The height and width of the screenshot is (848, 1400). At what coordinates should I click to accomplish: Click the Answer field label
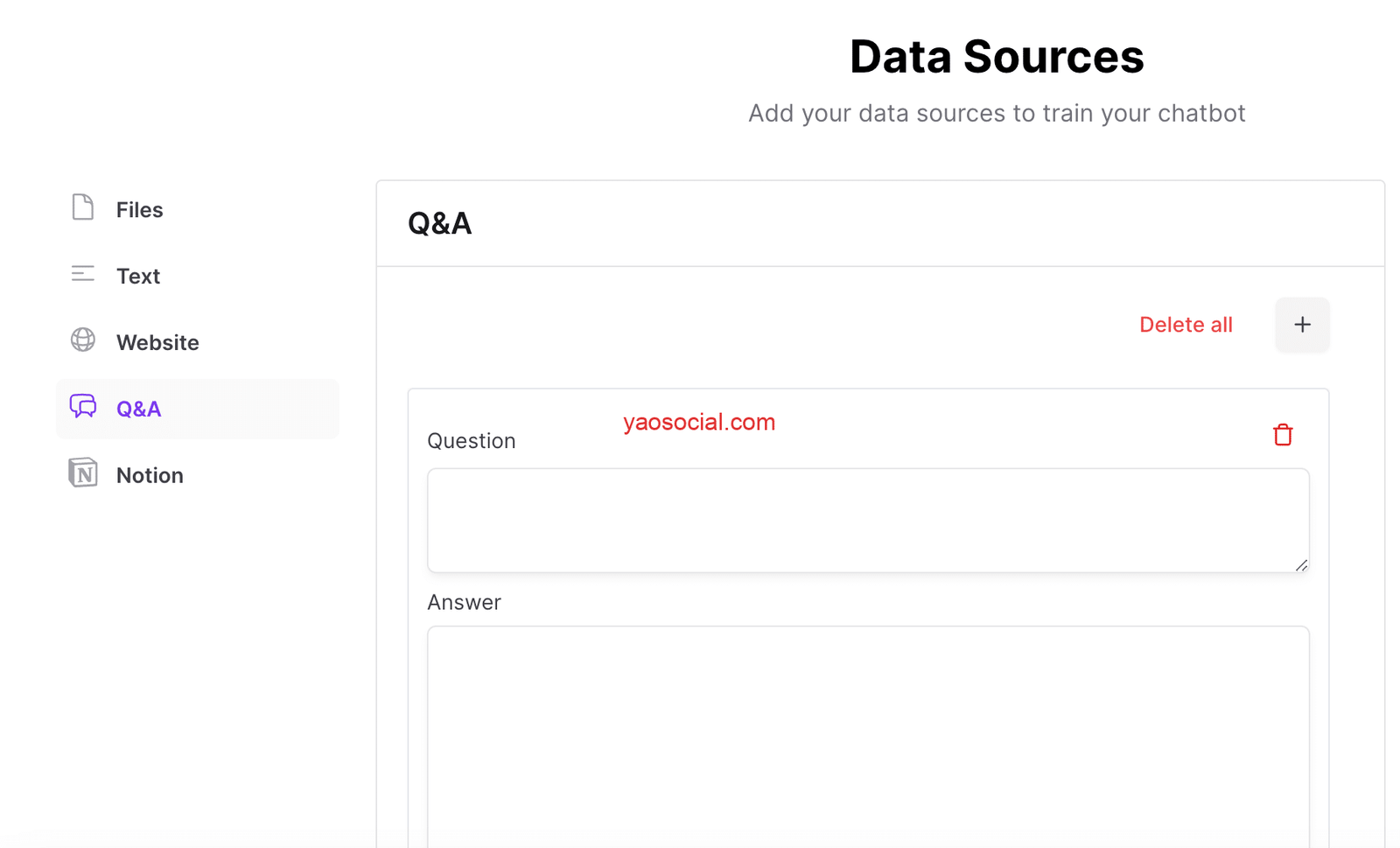[x=464, y=603]
